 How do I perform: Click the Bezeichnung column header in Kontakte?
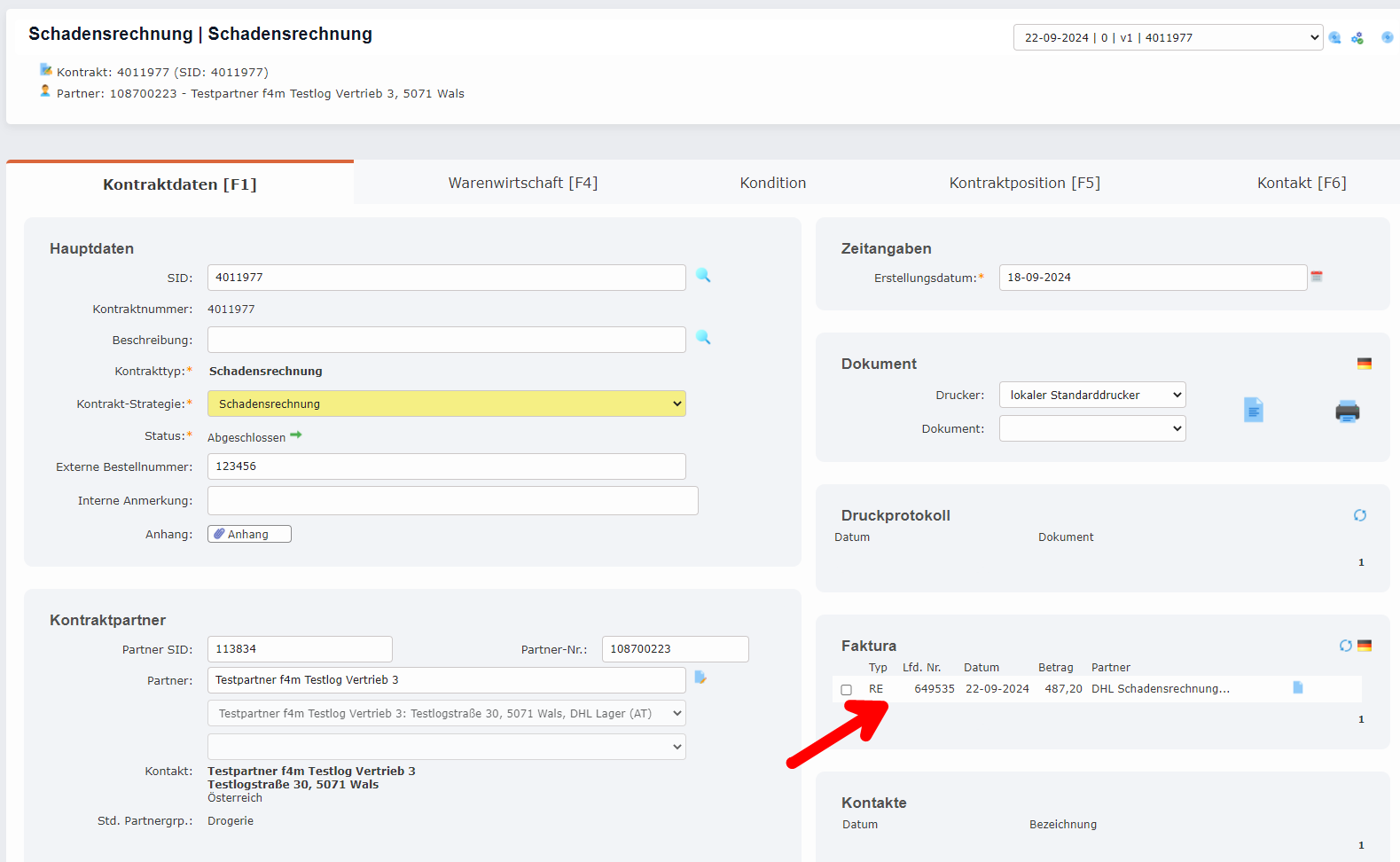click(x=1063, y=825)
